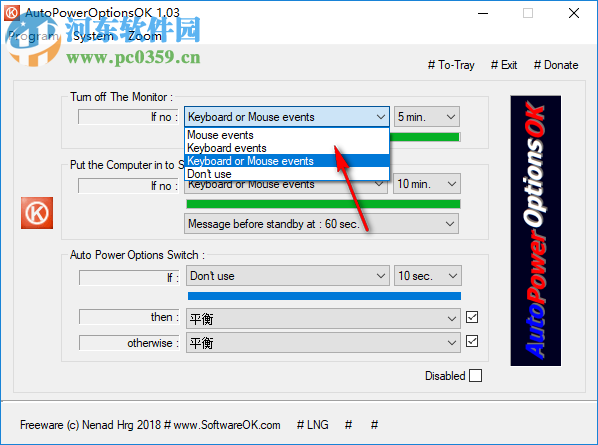This screenshot has width=598, height=445.
Task: Minimize the AutoPowerOptionsOK window
Action: tap(483, 13)
